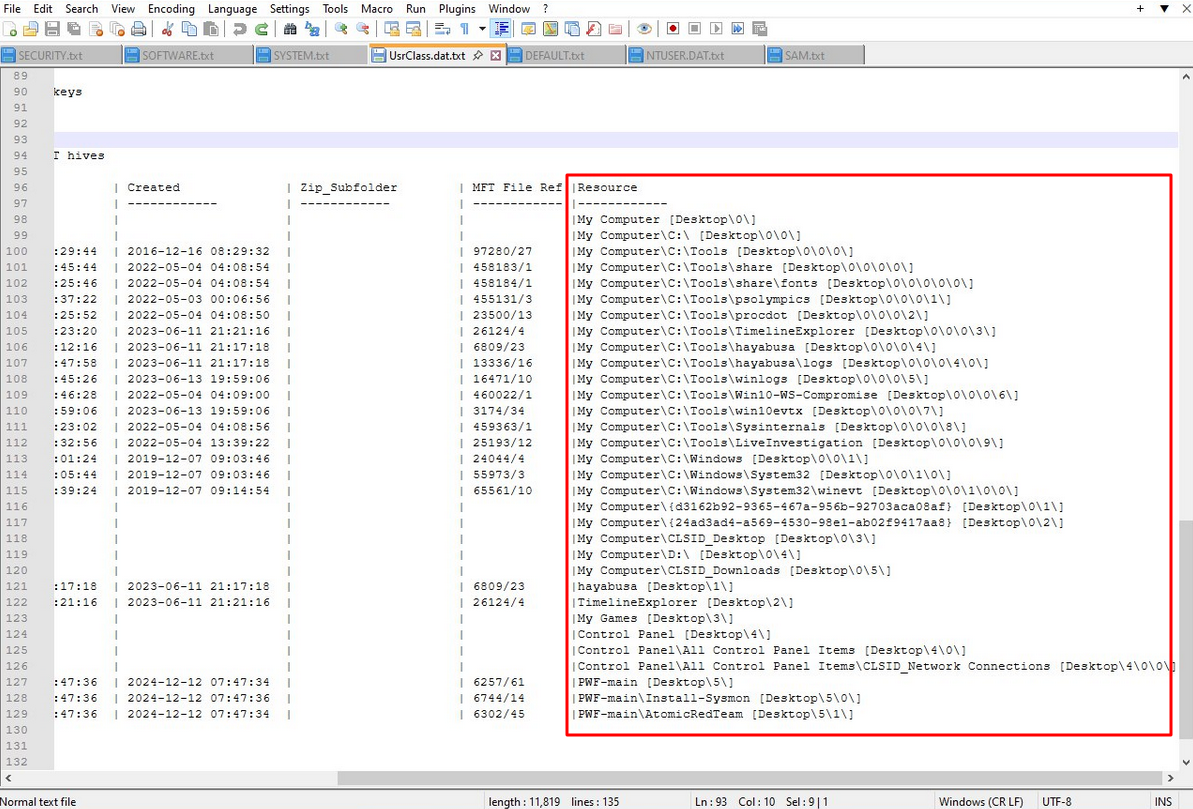Toggle the Word wrap button
The width and height of the screenshot is (1193, 809).
[442, 29]
